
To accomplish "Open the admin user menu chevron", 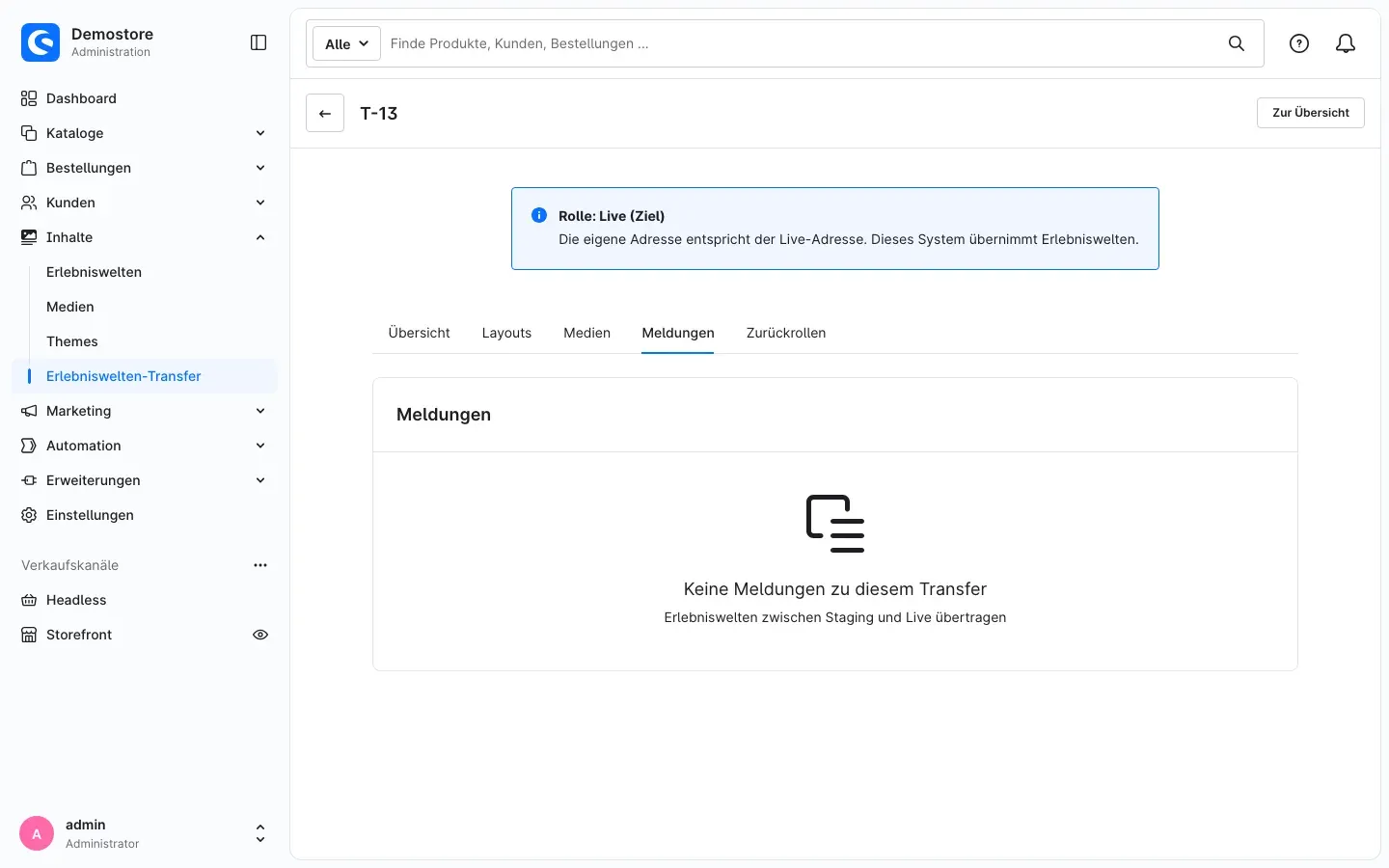I will click(x=260, y=833).
